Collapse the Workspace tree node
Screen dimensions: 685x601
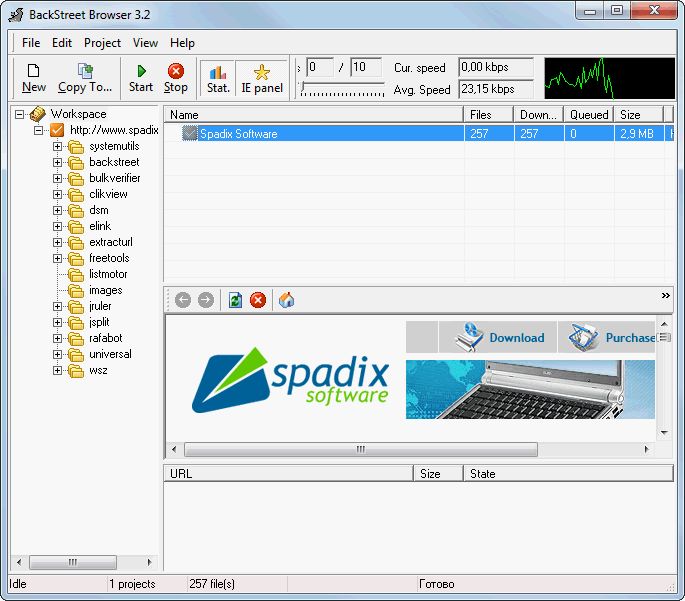(19, 114)
